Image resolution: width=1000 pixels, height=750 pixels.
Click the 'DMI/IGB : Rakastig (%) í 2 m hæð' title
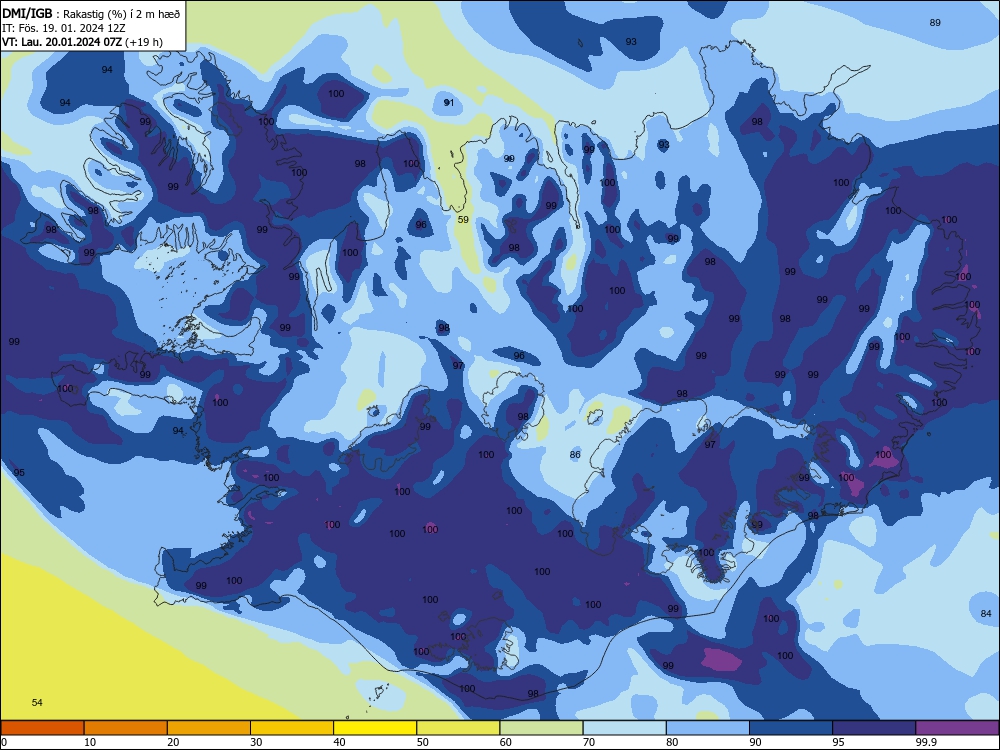[x=91, y=13]
